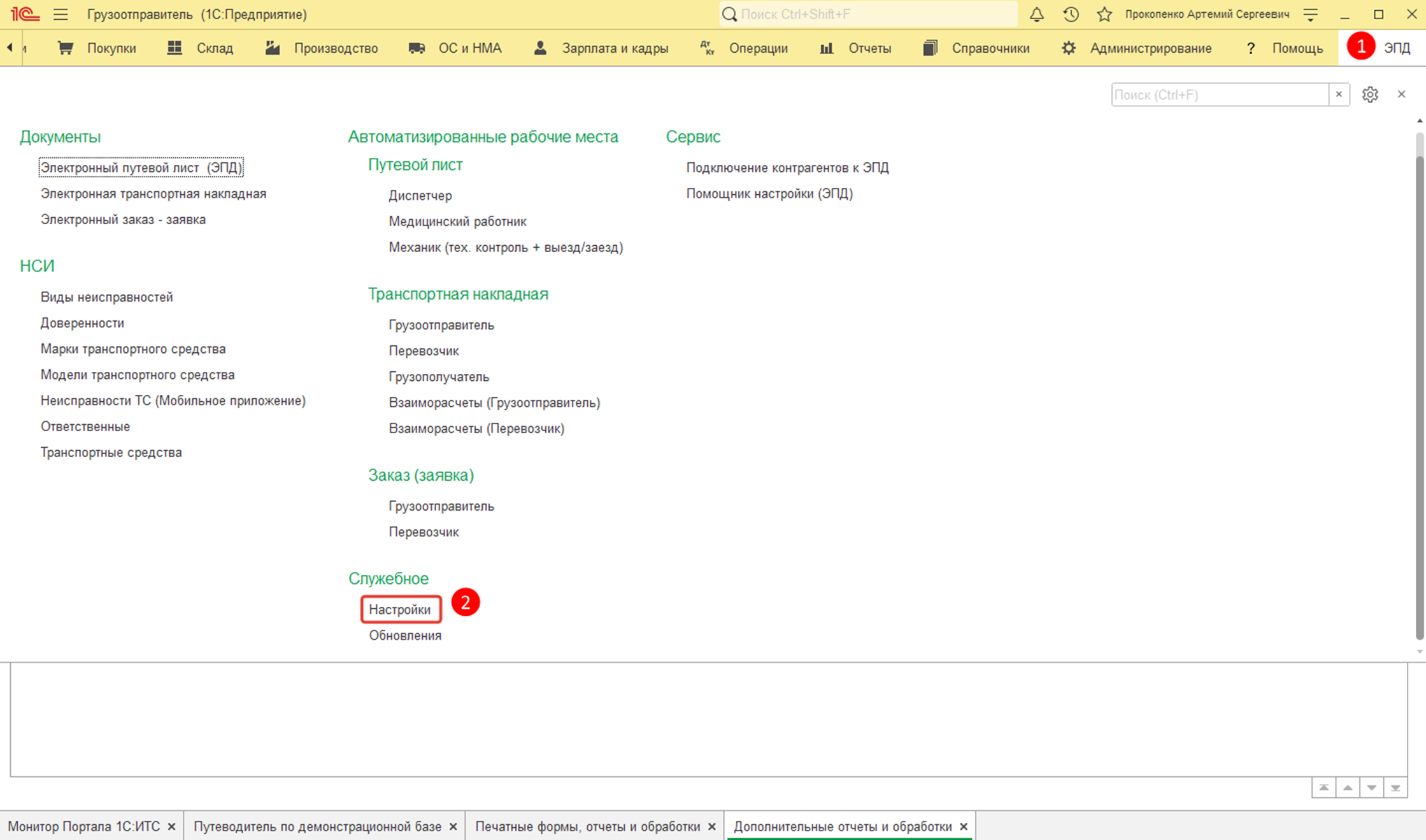Click the bar chart icon of Отчеты
1426x840 pixels.
click(826, 48)
